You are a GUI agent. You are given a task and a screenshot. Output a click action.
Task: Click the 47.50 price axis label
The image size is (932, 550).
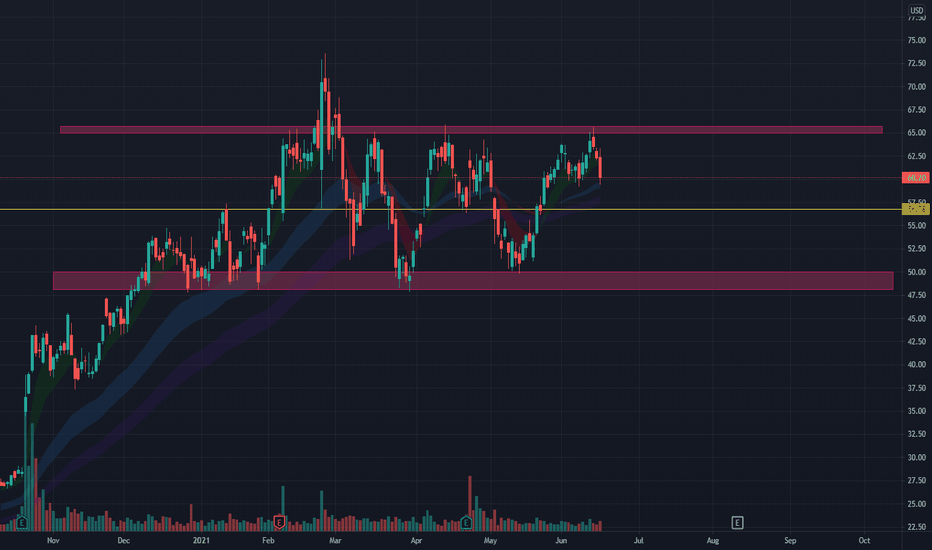pos(916,296)
